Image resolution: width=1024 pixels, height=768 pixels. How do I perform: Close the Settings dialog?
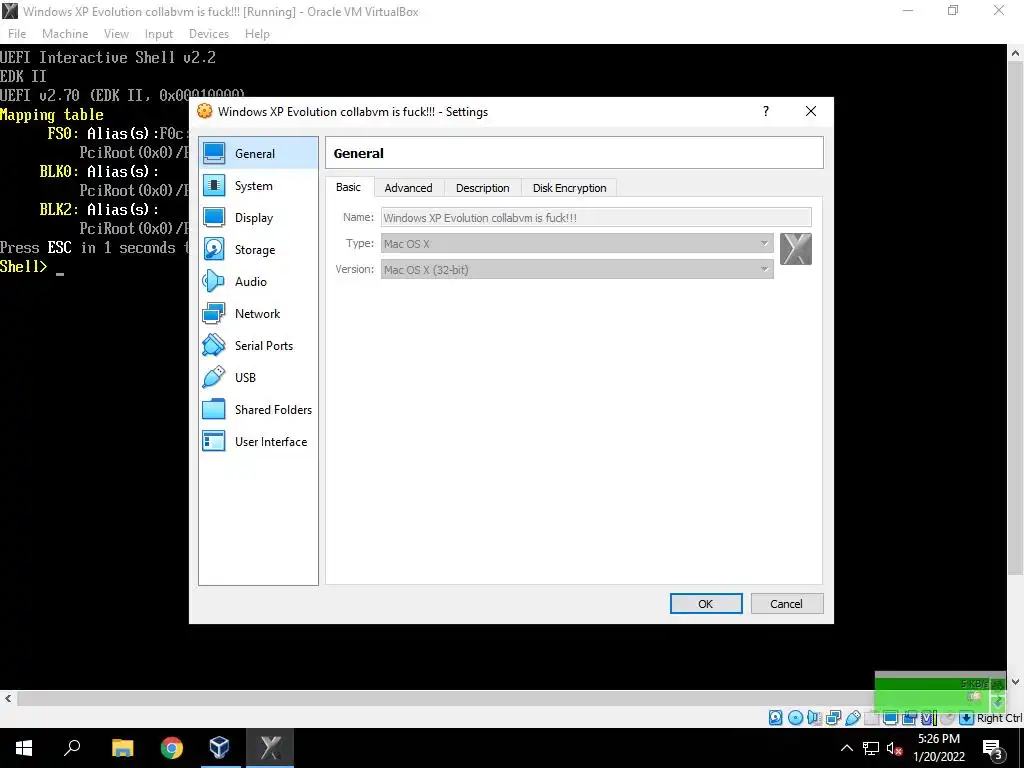(x=810, y=111)
